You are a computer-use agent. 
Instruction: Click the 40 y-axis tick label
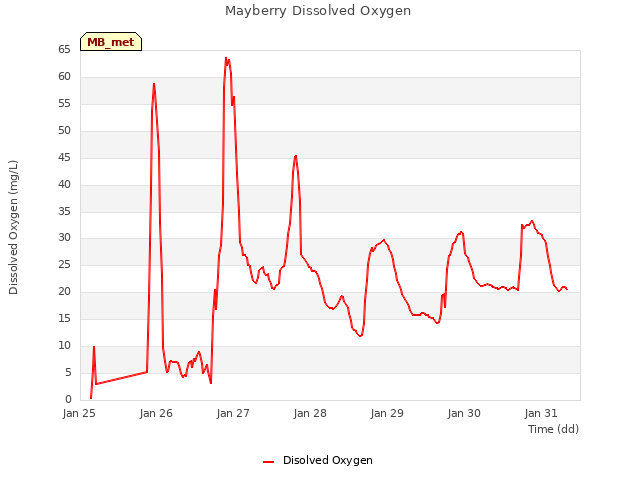coord(64,184)
